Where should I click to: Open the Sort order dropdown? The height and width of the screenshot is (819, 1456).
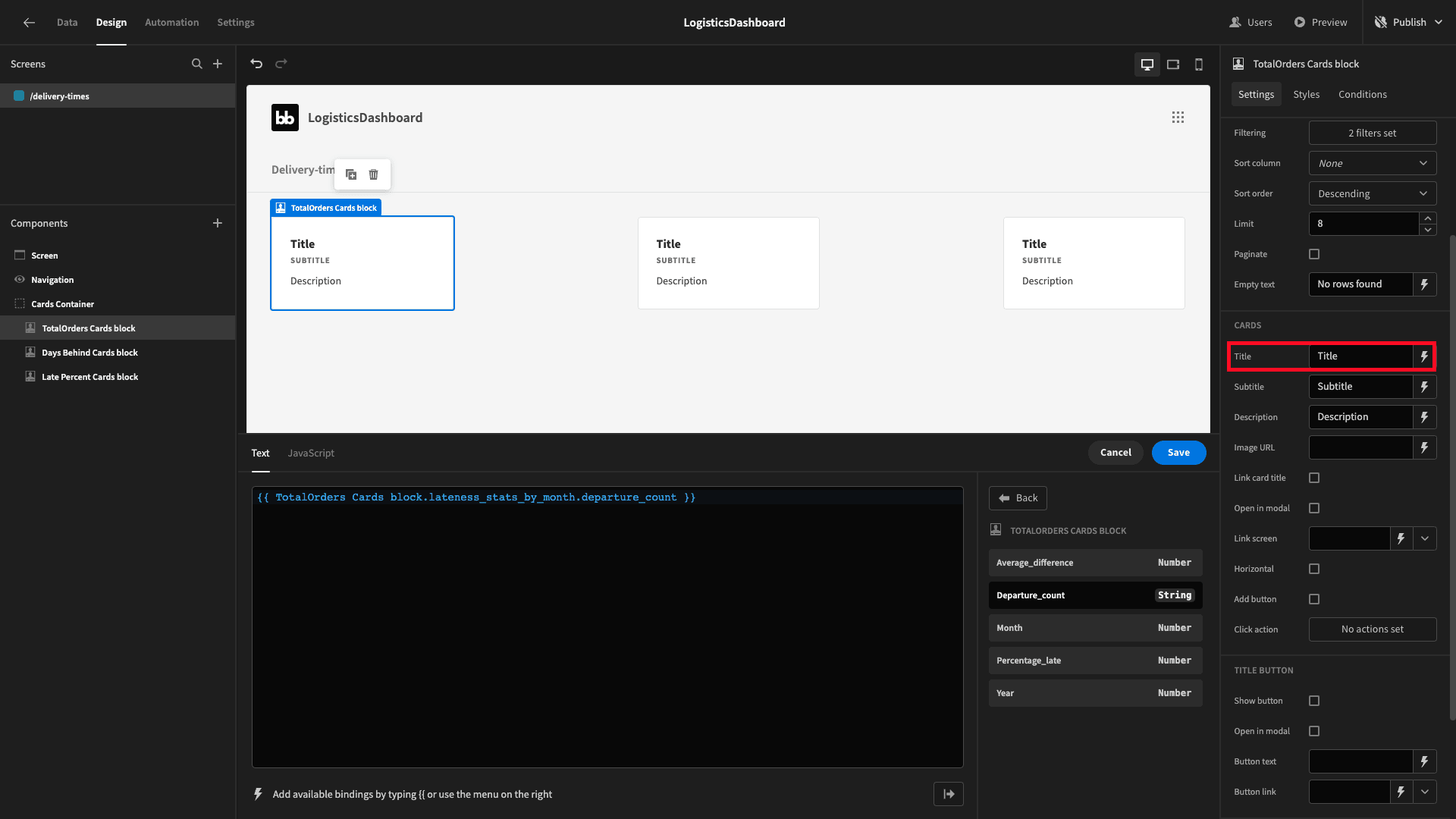tap(1373, 193)
